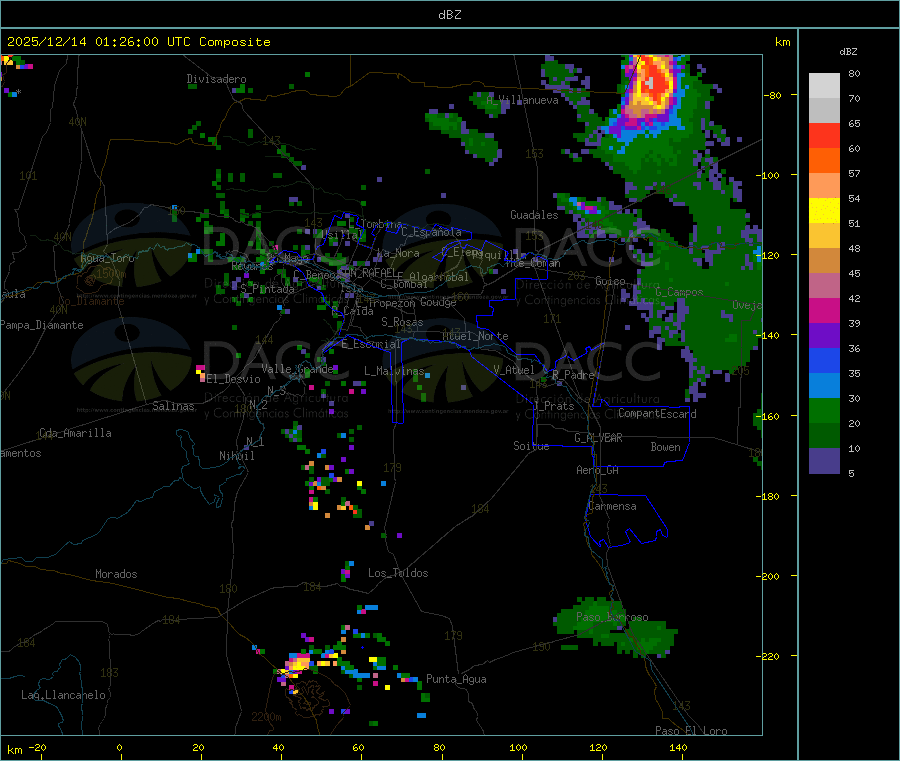This screenshot has height=761, width=900.
Task: Click the intense red storm core at top
Action: [649, 82]
